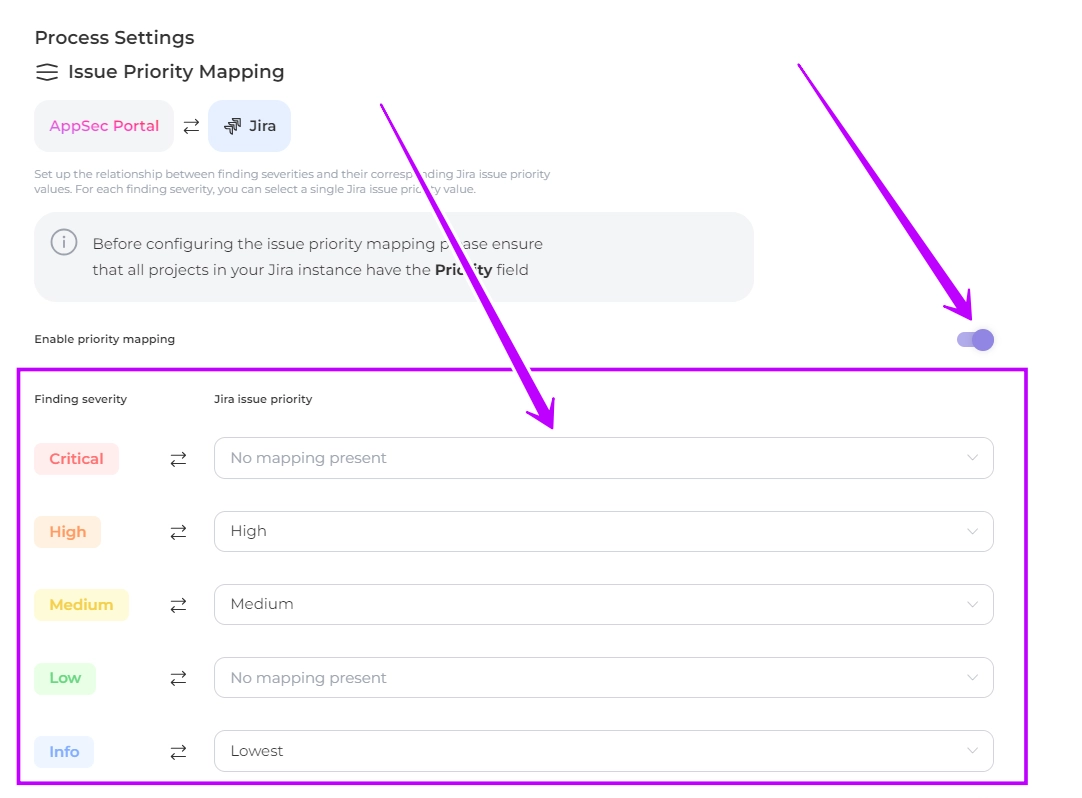Click the Critical severity badge
Image resolution: width=1082 pixels, height=798 pixels.
coord(76,459)
